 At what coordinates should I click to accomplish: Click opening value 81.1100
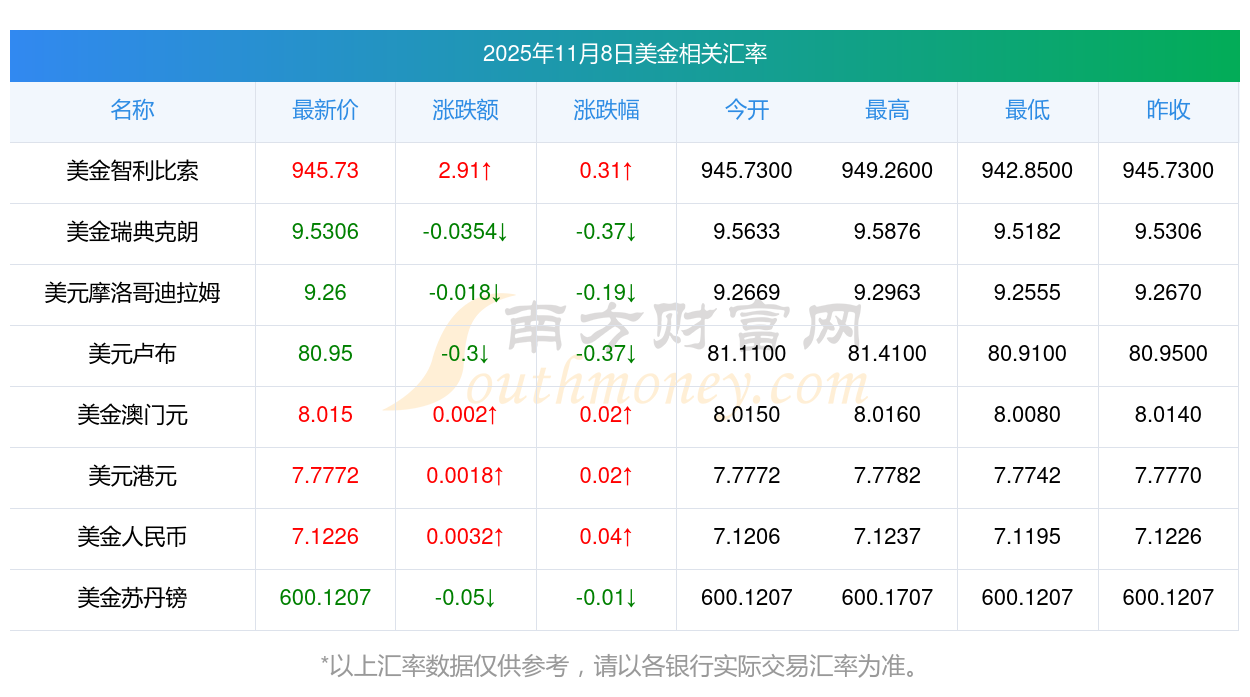pos(747,354)
